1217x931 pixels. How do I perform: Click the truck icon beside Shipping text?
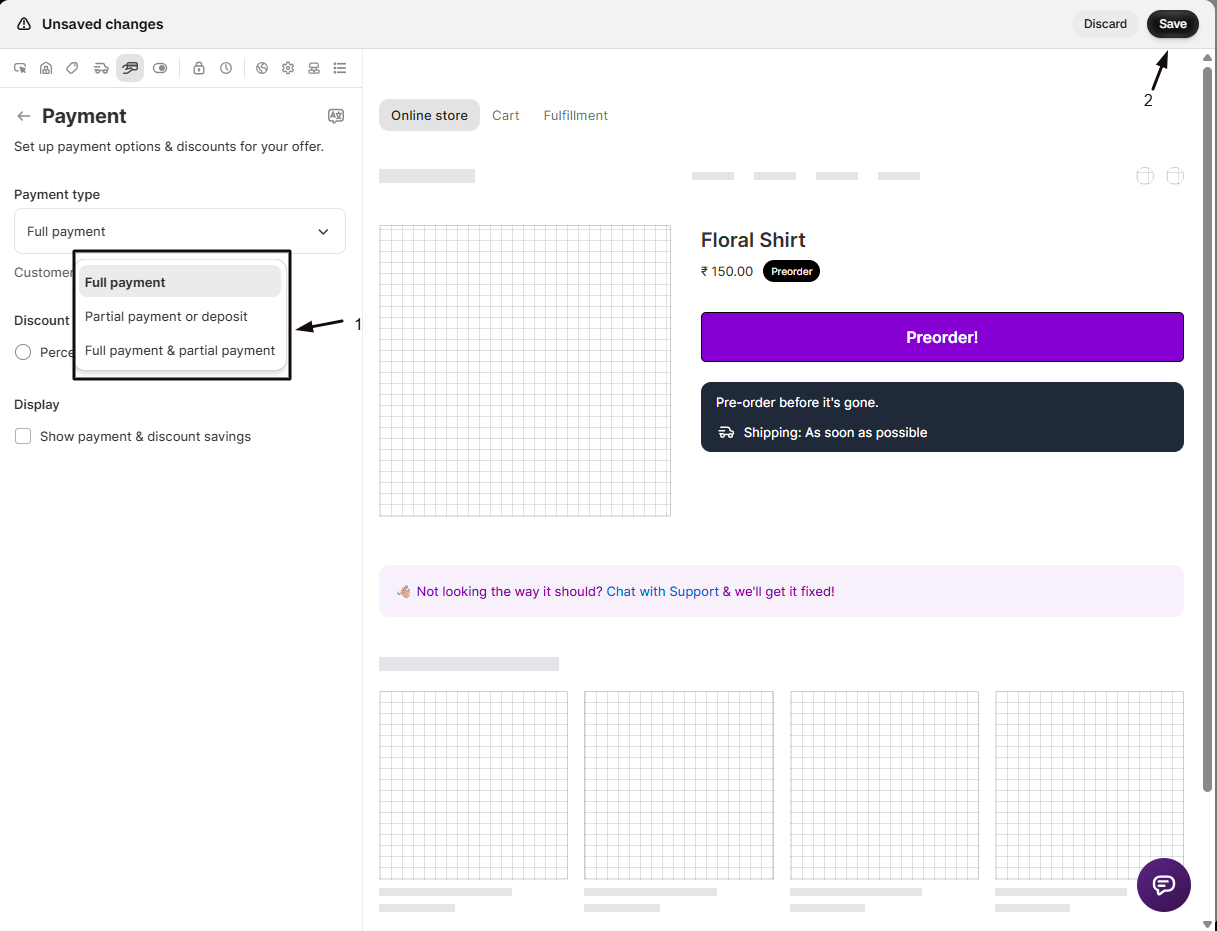(727, 433)
